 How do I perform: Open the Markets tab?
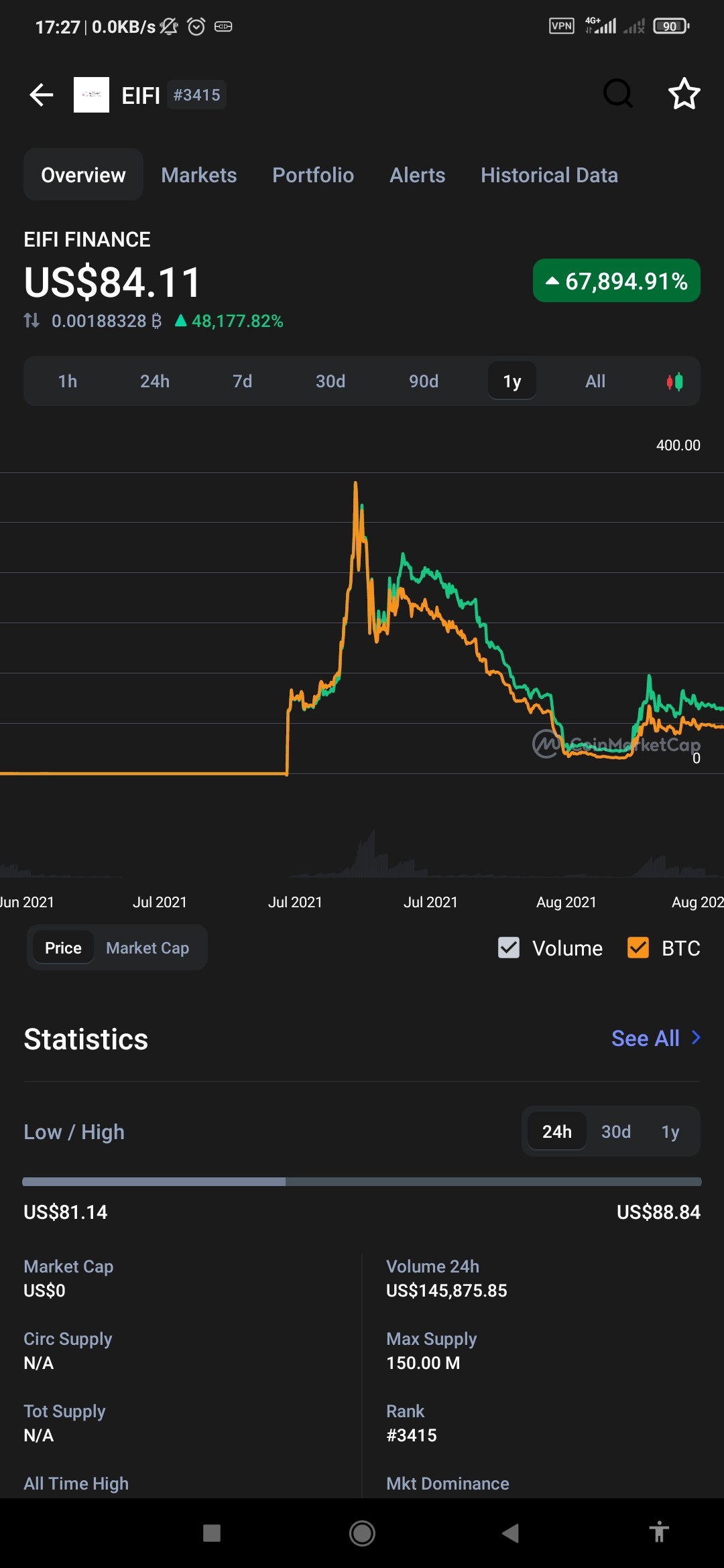tap(199, 175)
